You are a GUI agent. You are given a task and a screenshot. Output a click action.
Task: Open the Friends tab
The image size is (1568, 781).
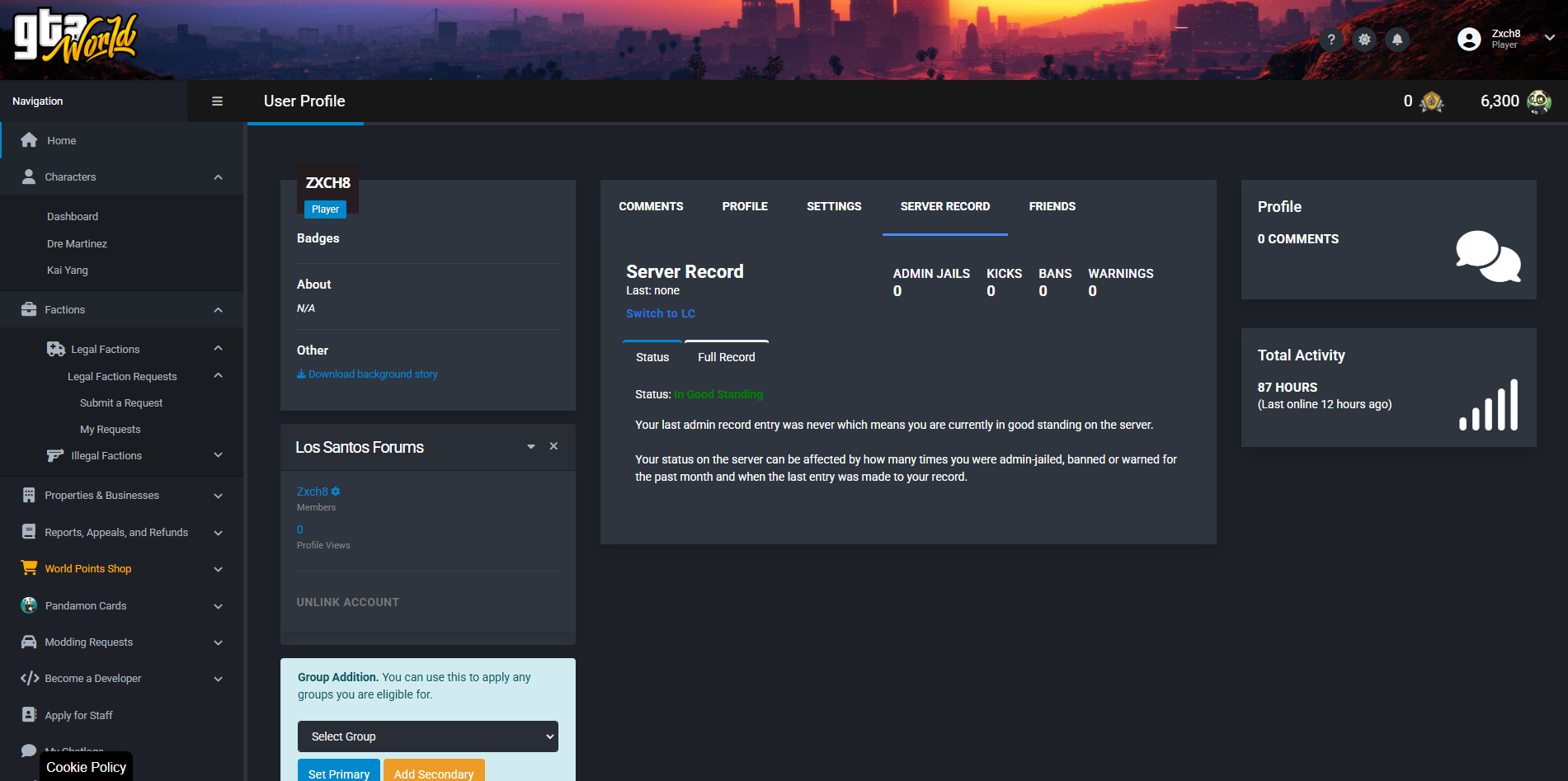pos(1052,206)
